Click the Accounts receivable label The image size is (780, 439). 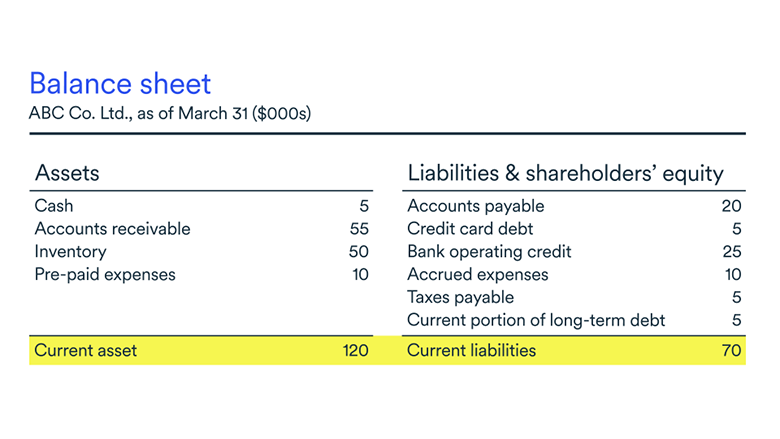coord(112,229)
